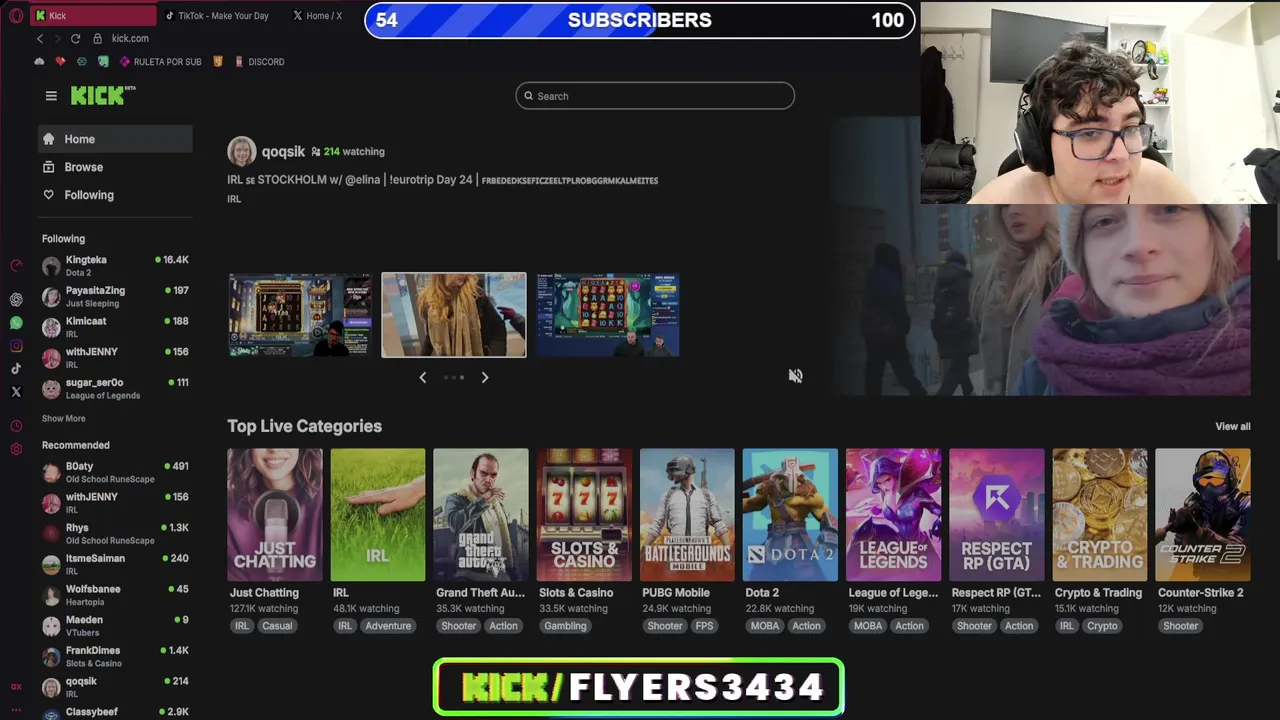Click Crypto tag under Crypto & Trading
The height and width of the screenshot is (720, 1280).
point(1102,626)
